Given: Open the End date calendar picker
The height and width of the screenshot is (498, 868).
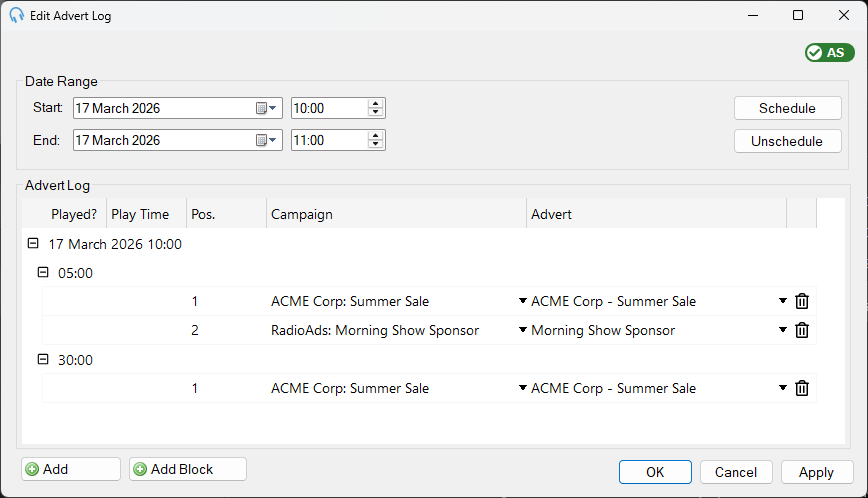Looking at the screenshot, I should coord(266,140).
